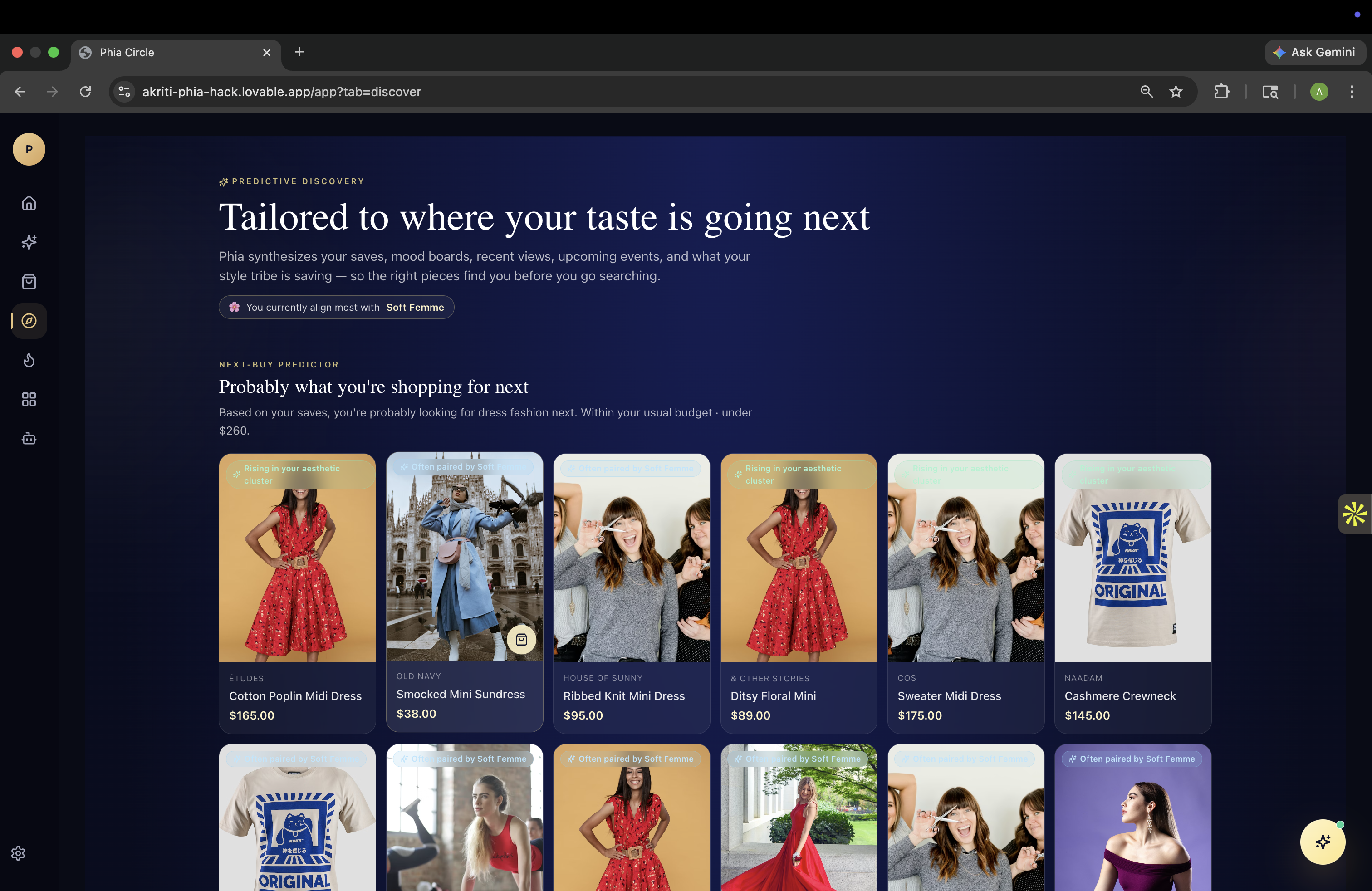Viewport: 1372px width, 891px height.
Task: Select the Phia Circle browser tab
Action: 176,53
